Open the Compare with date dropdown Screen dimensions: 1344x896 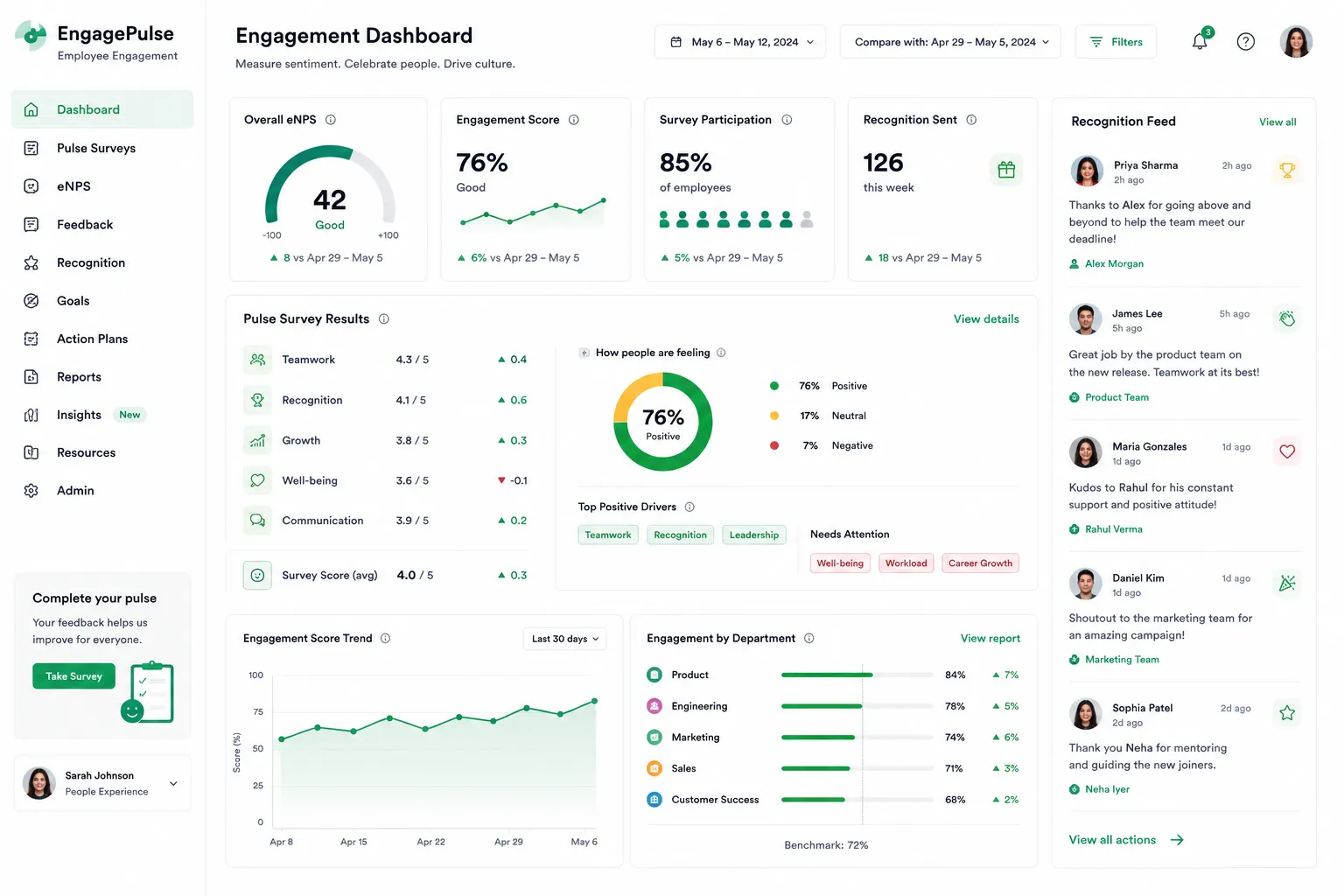(x=950, y=42)
